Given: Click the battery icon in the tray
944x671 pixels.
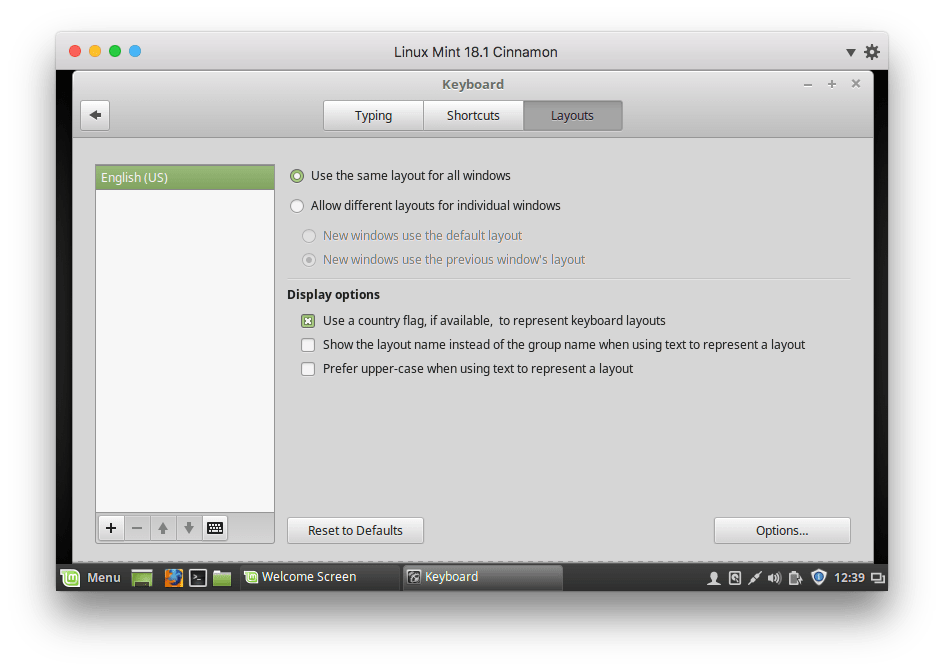Looking at the screenshot, I should pos(793,577).
